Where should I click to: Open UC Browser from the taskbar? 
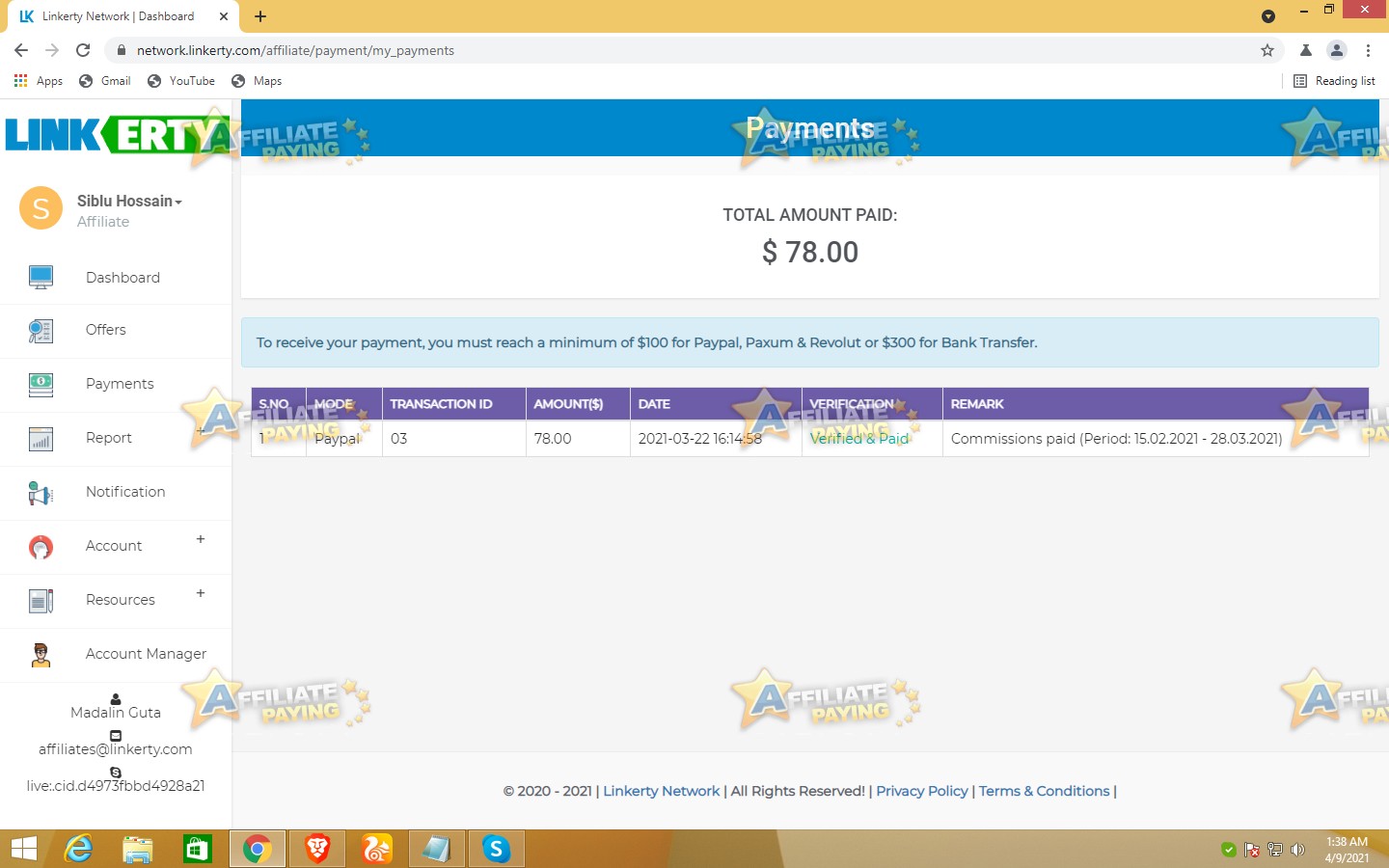tap(377, 849)
